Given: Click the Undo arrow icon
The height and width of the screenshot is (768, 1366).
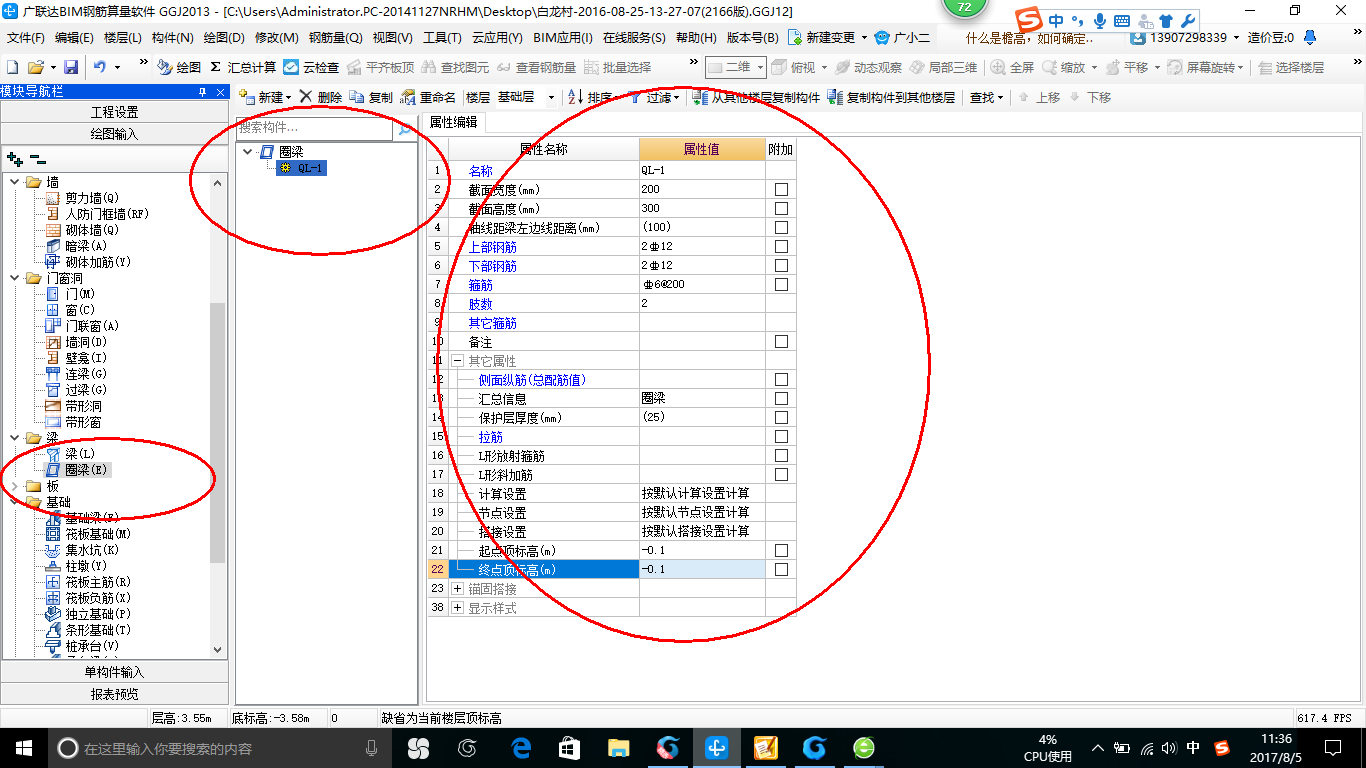Looking at the screenshot, I should (x=100, y=67).
